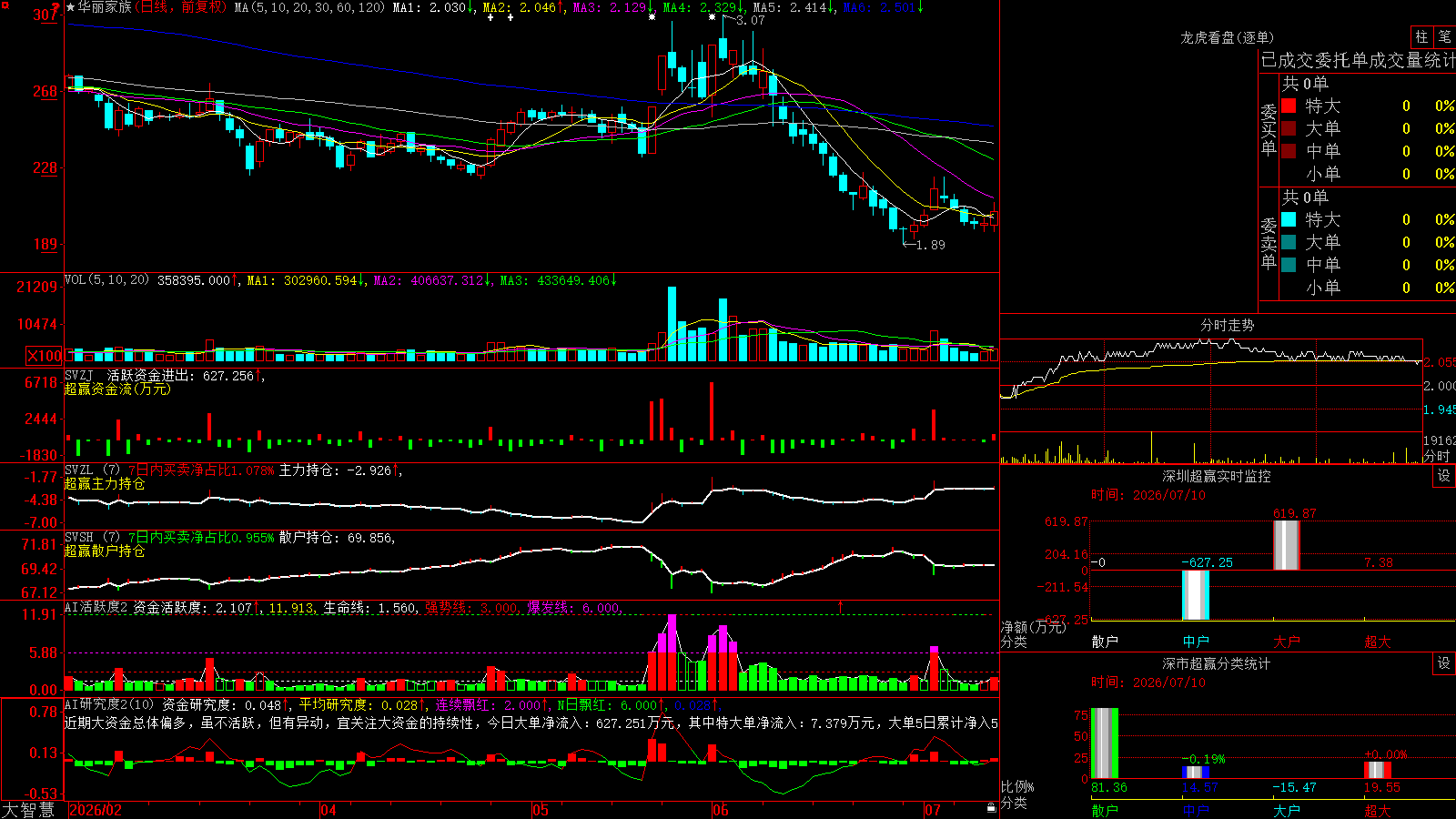Click the 04 month marker on timeline
This screenshot has height=819, width=1456.
pos(329,810)
